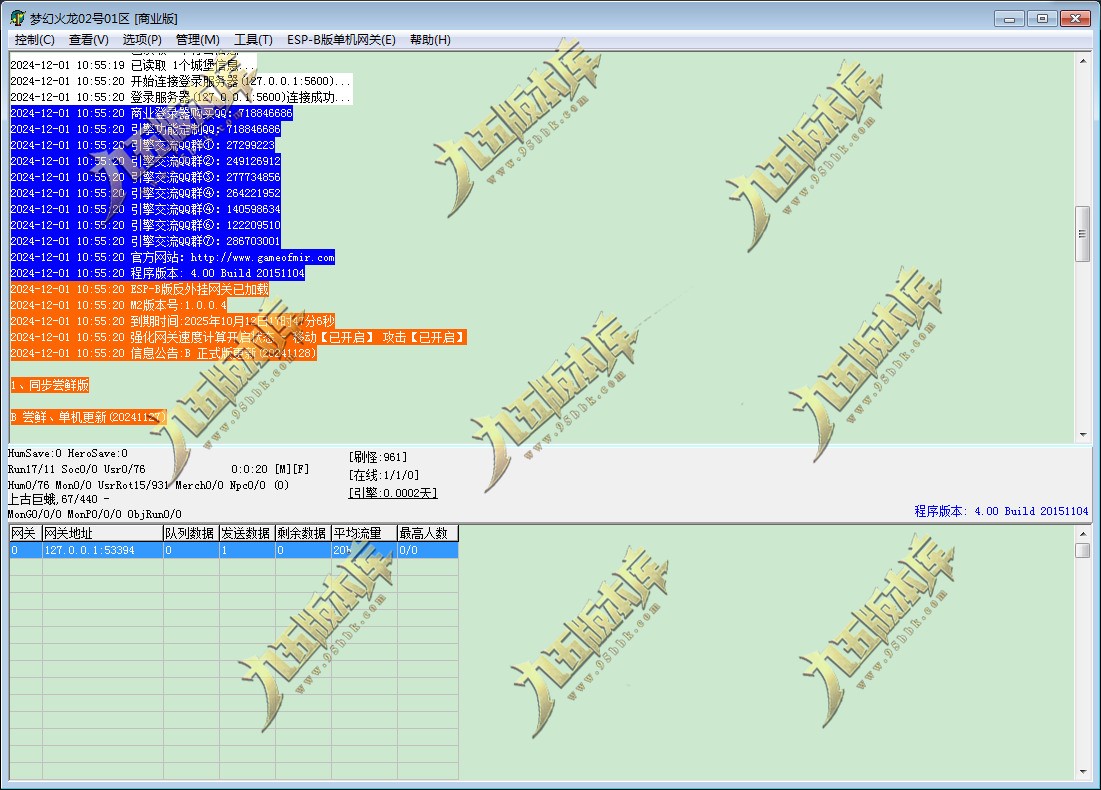Click the gateway table scroll-down arrow
The height and width of the screenshot is (790, 1101).
click(x=1083, y=772)
